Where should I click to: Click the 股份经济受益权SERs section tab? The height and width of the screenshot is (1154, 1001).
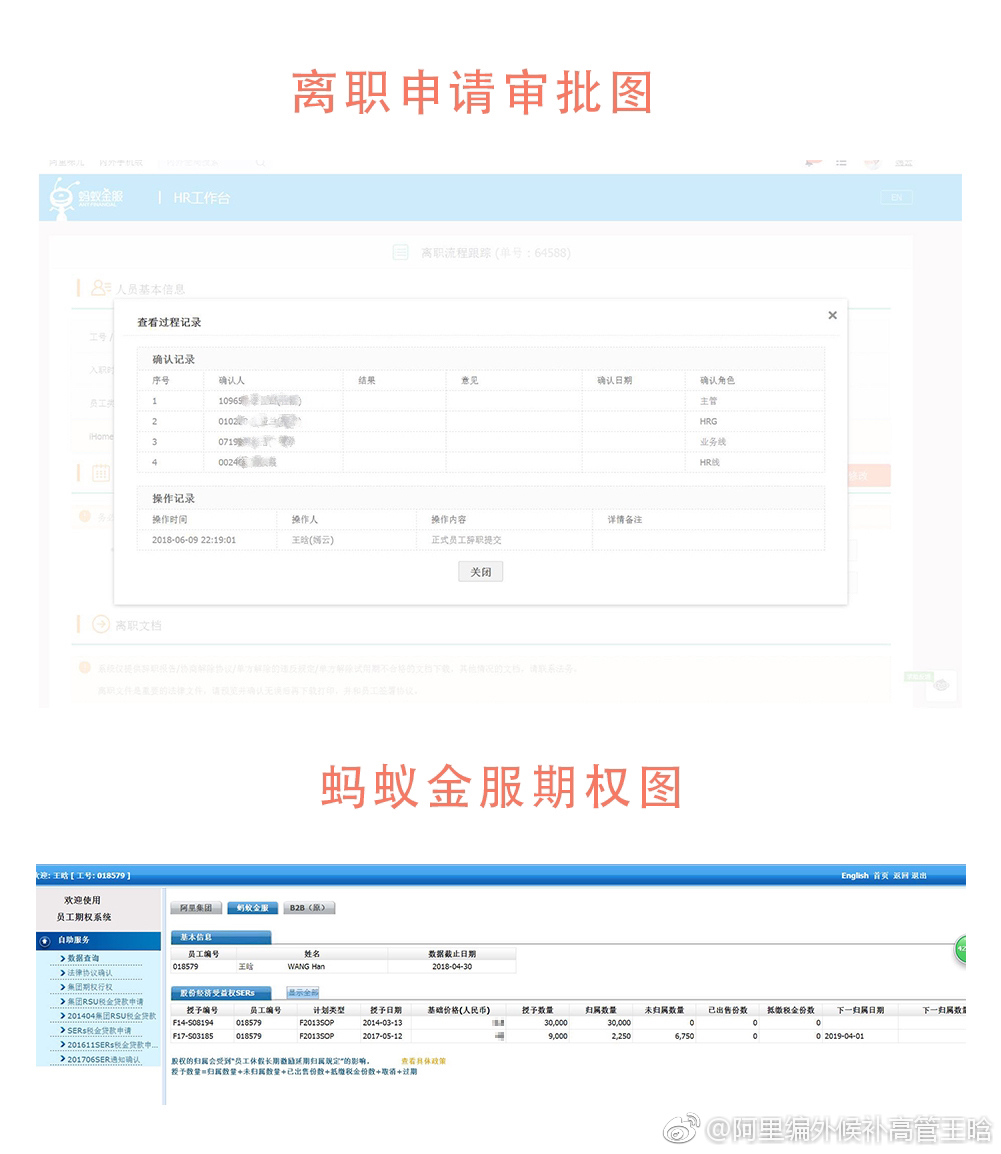coord(221,993)
